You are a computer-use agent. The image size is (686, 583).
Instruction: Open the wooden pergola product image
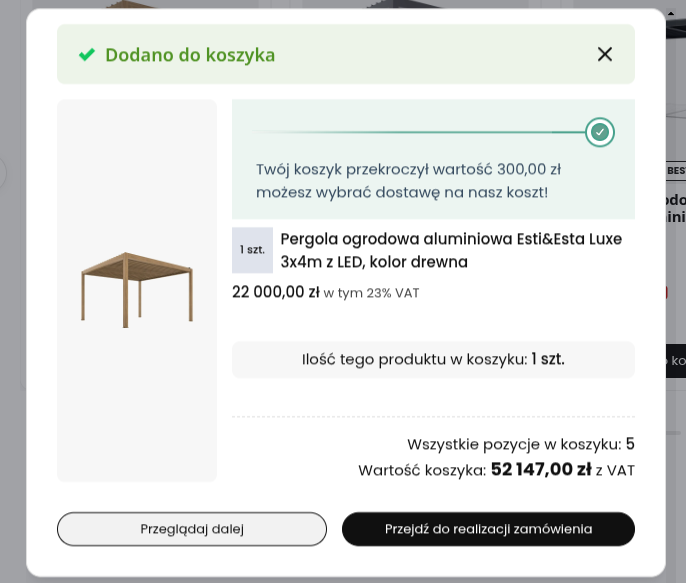click(137, 290)
